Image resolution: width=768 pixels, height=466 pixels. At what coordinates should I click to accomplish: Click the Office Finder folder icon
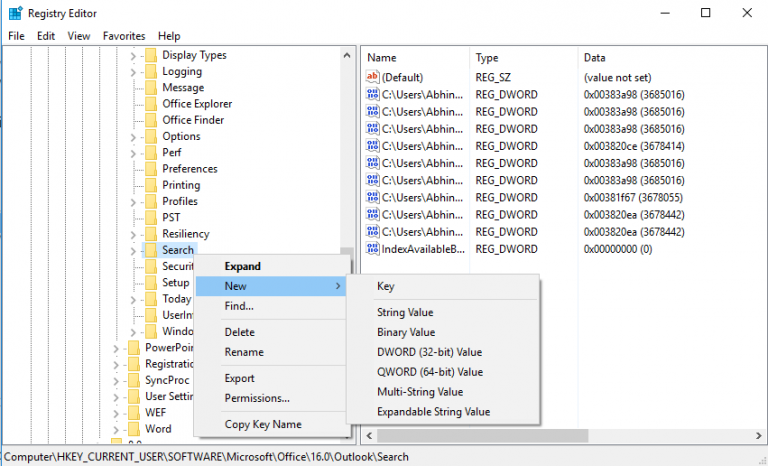[151, 120]
